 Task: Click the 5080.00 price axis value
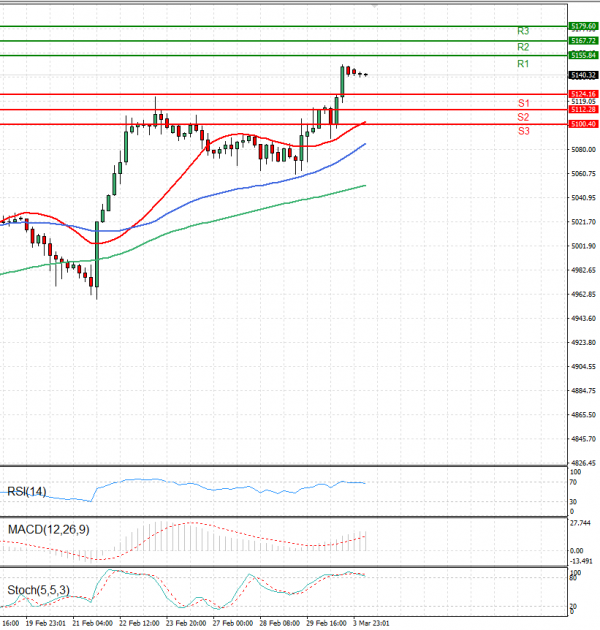584,149
